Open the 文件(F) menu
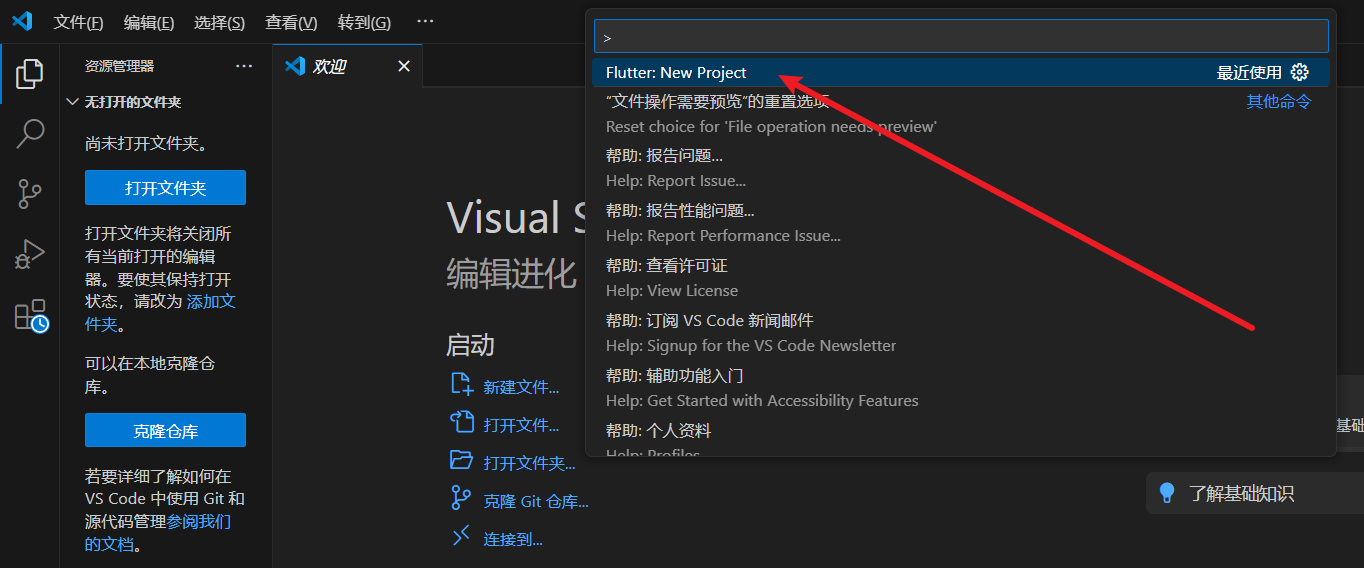 click(78, 22)
